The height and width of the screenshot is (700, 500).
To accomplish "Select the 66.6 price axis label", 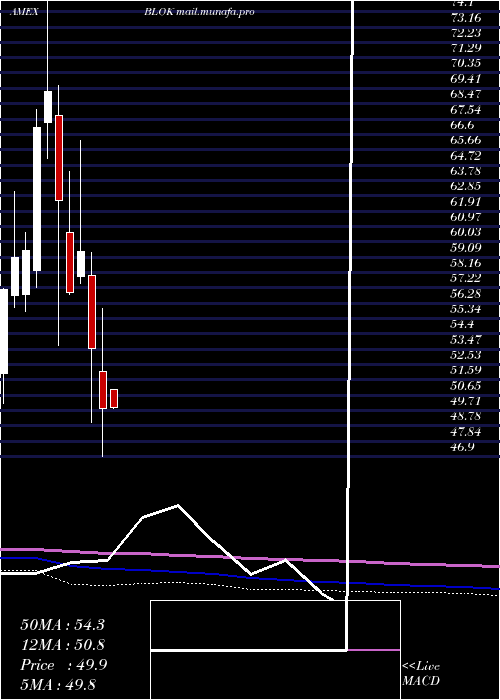I will click(x=462, y=126).
